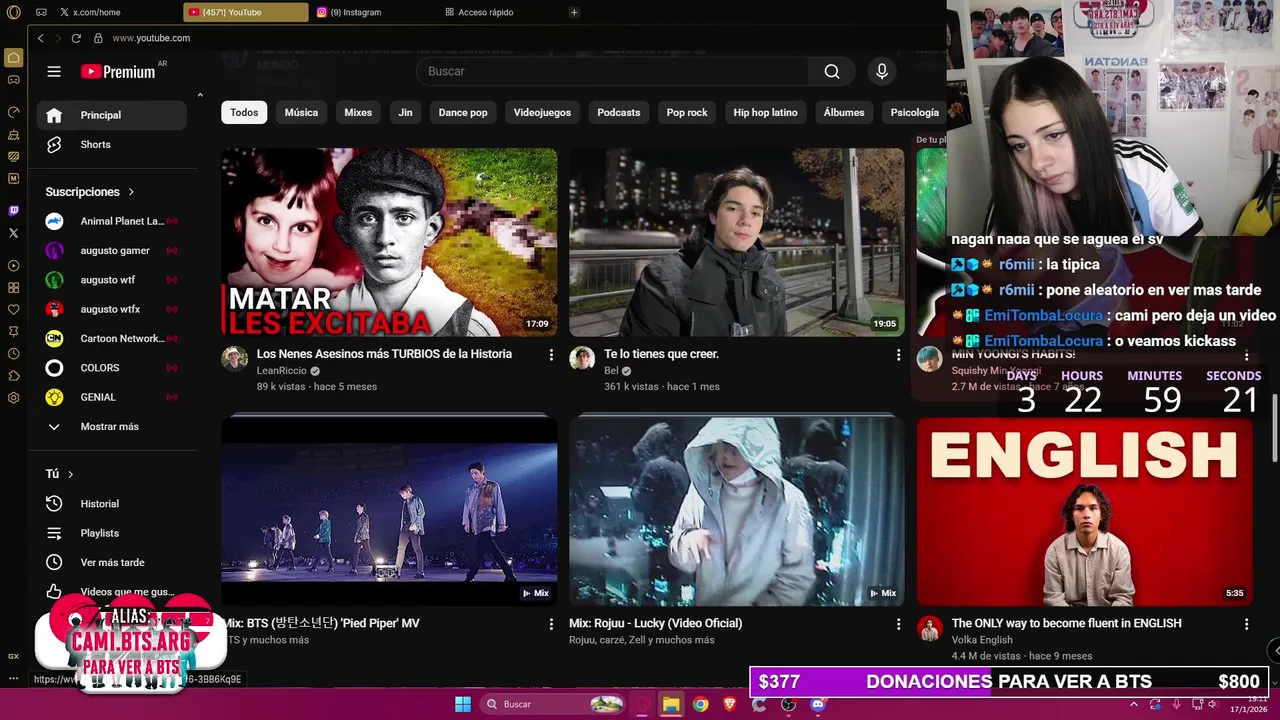Viewport: 1280px width, 720px height.
Task: Open options for ENGLISH fluency video
Action: coord(1246,624)
